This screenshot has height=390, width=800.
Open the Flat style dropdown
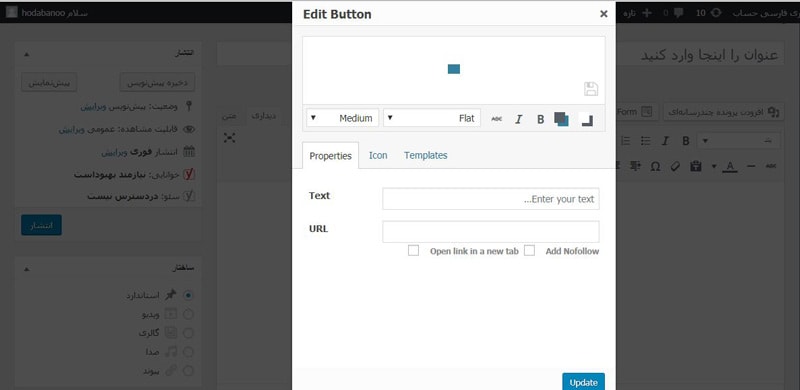[432, 118]
